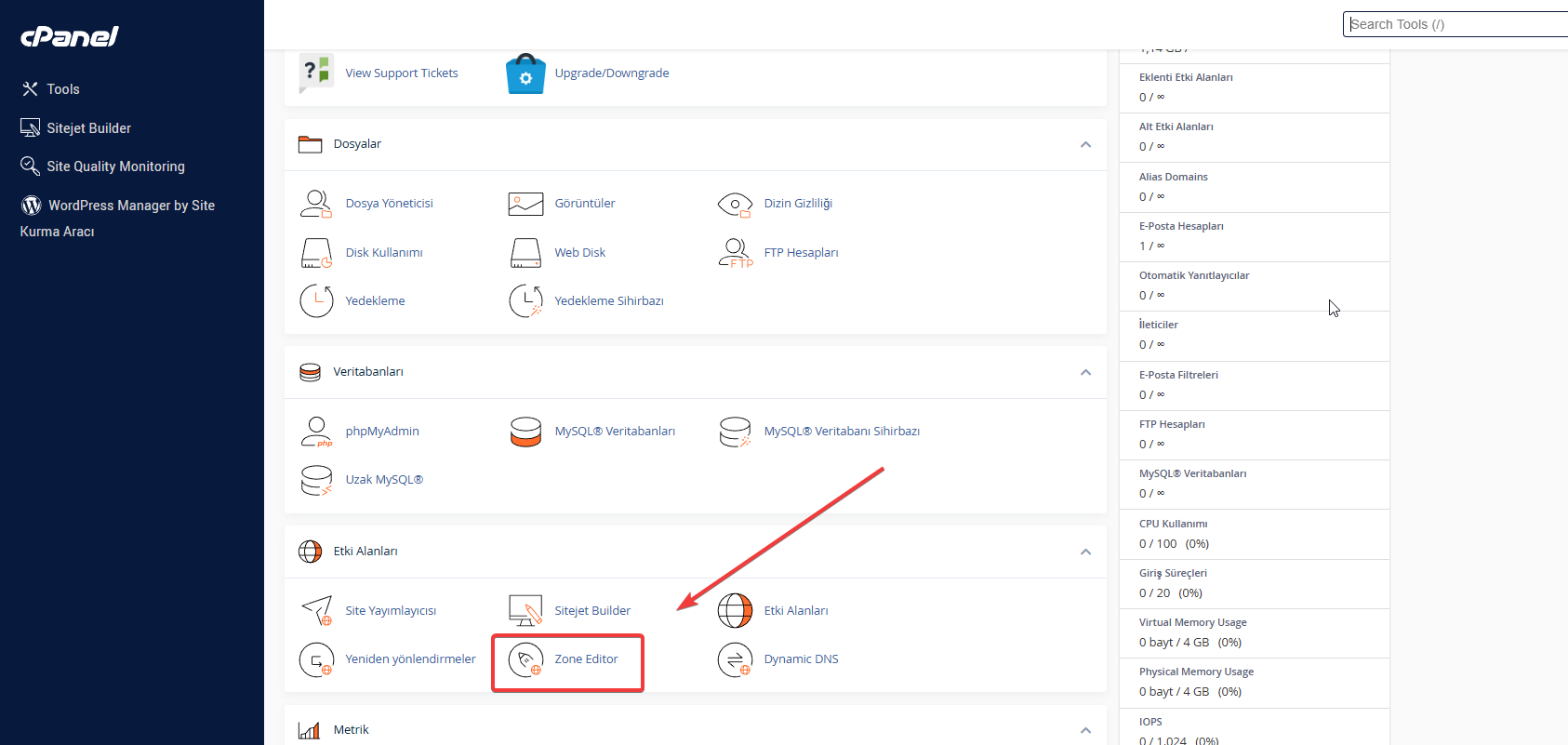Click the Dosyalar section heading
Screen dimensions: 1568x745
pos(357,143)
